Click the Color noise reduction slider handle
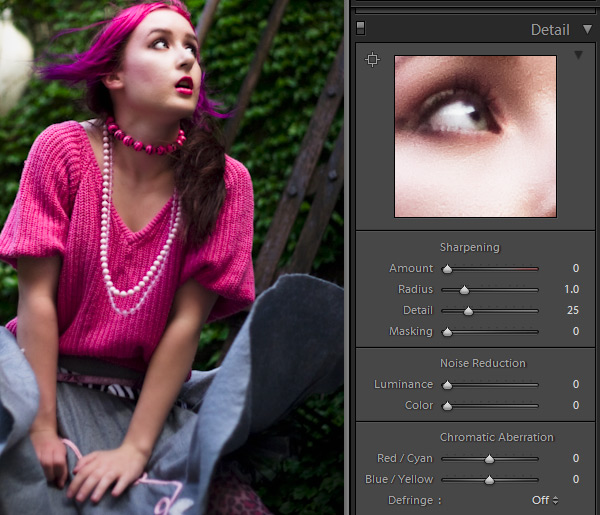The image size is (600, 515). tap(447, 406)
